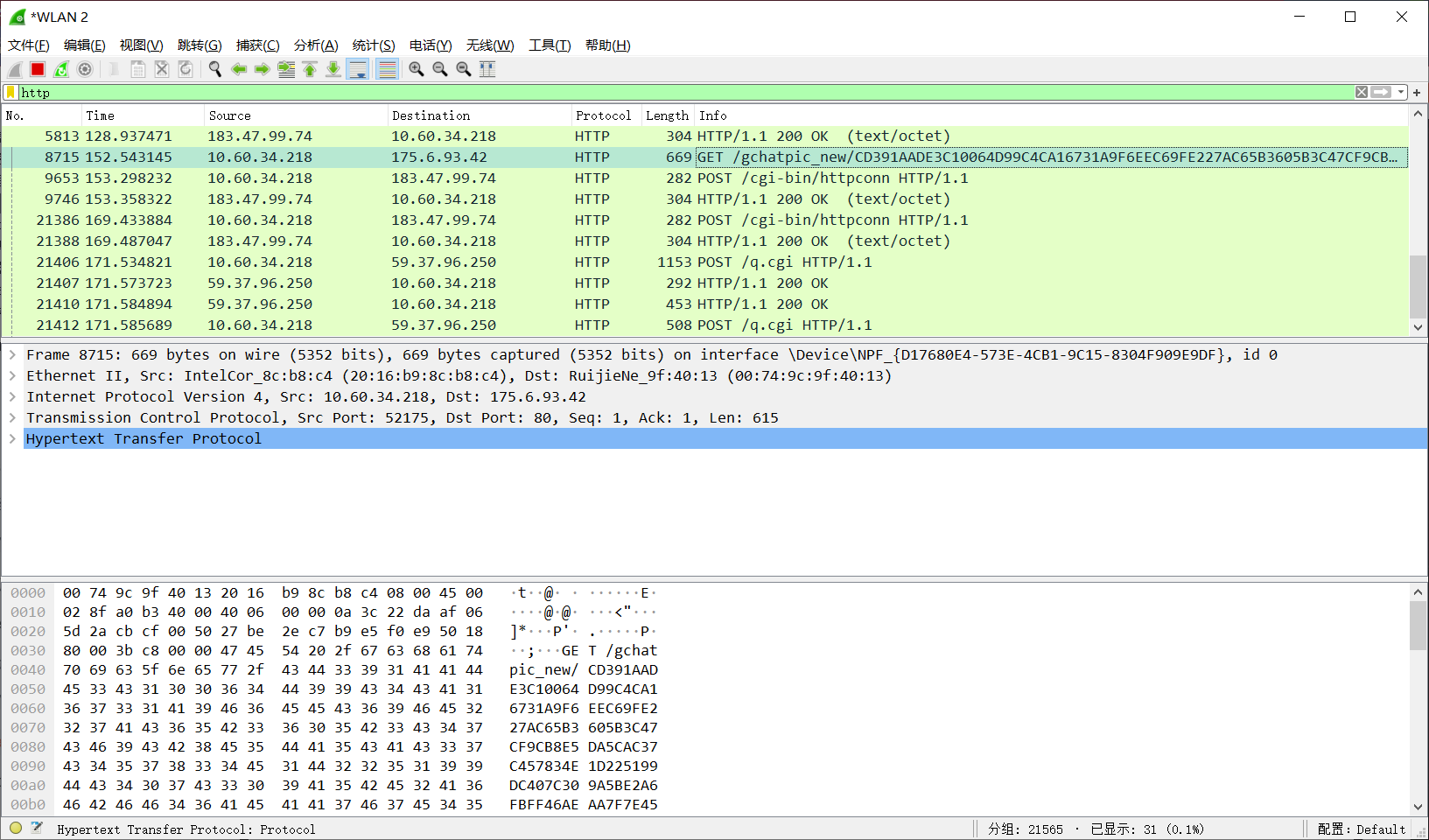Open the 编辑(E) menu

click(x=85, y=45)
